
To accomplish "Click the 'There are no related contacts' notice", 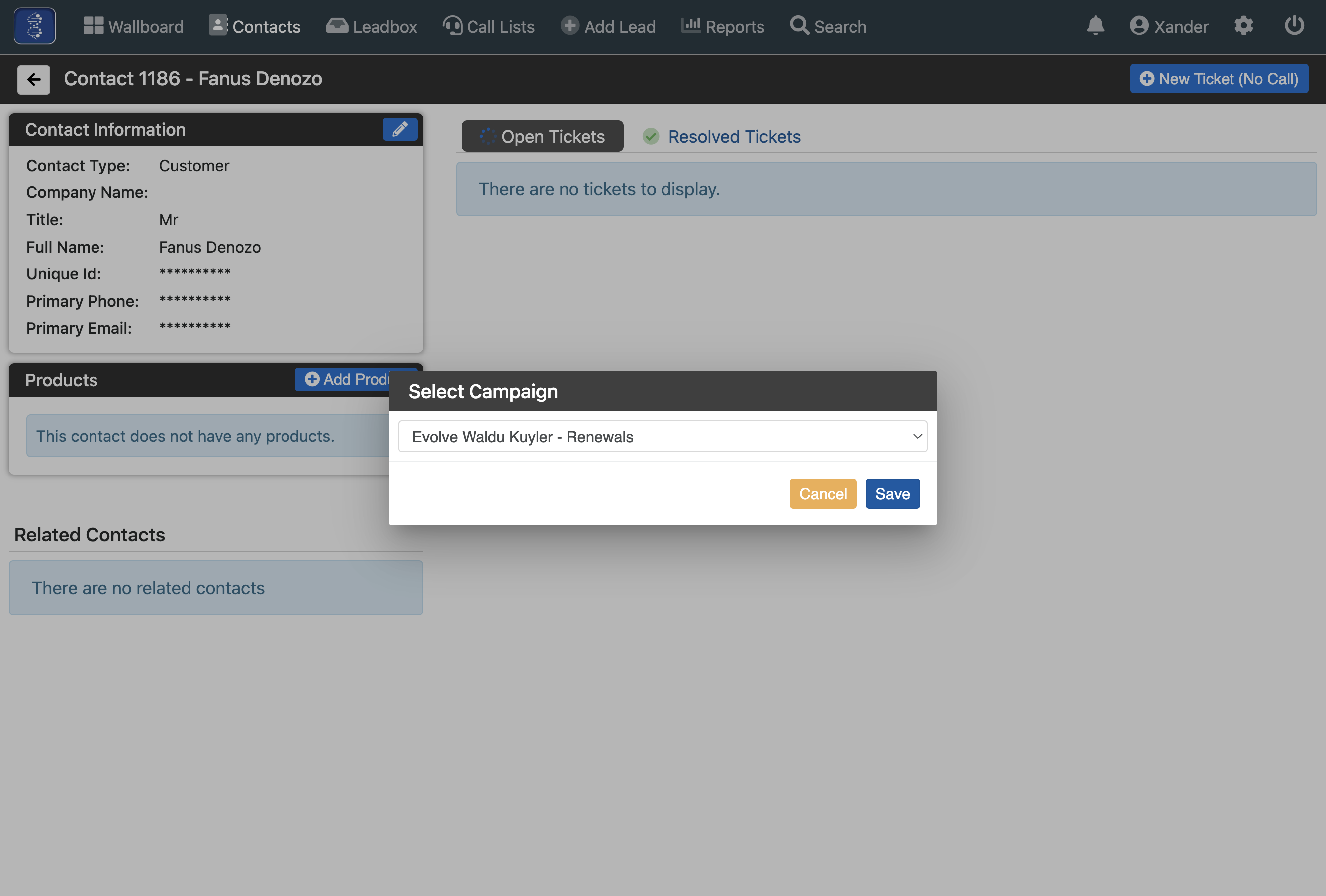I will click(x=216, y=587).
